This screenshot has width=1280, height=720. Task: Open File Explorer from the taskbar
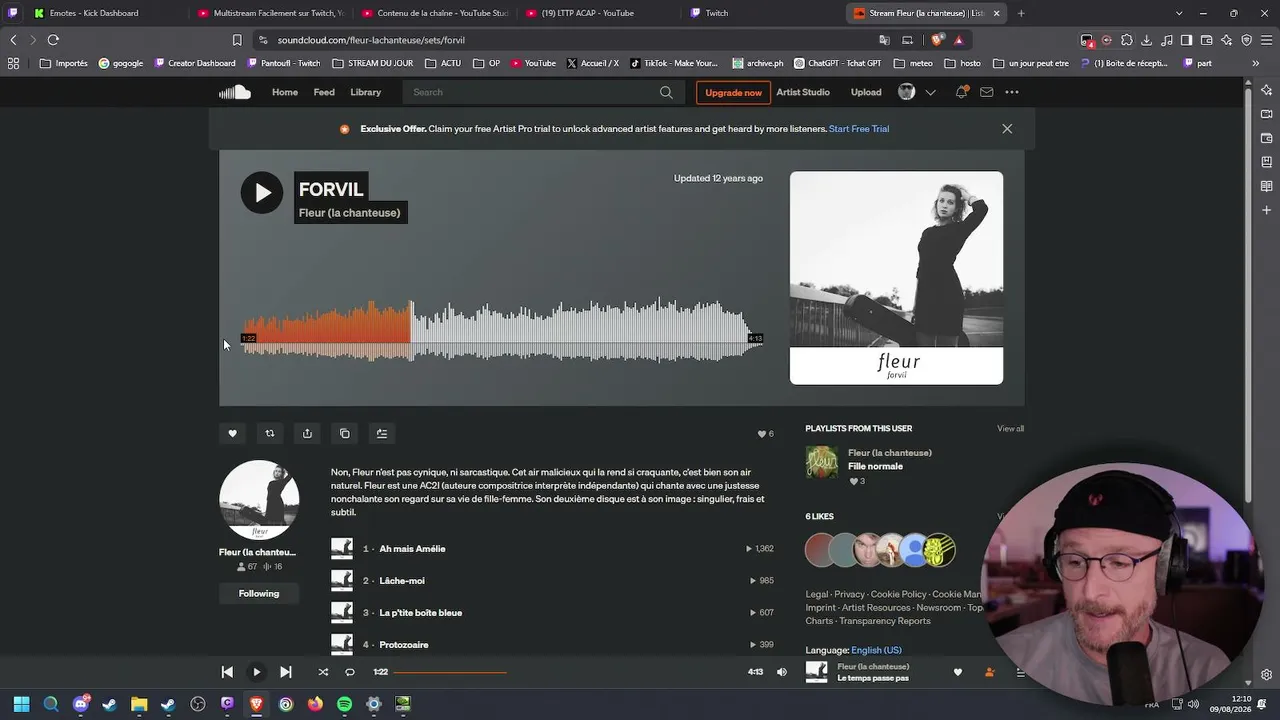click(x=139, y=704)
